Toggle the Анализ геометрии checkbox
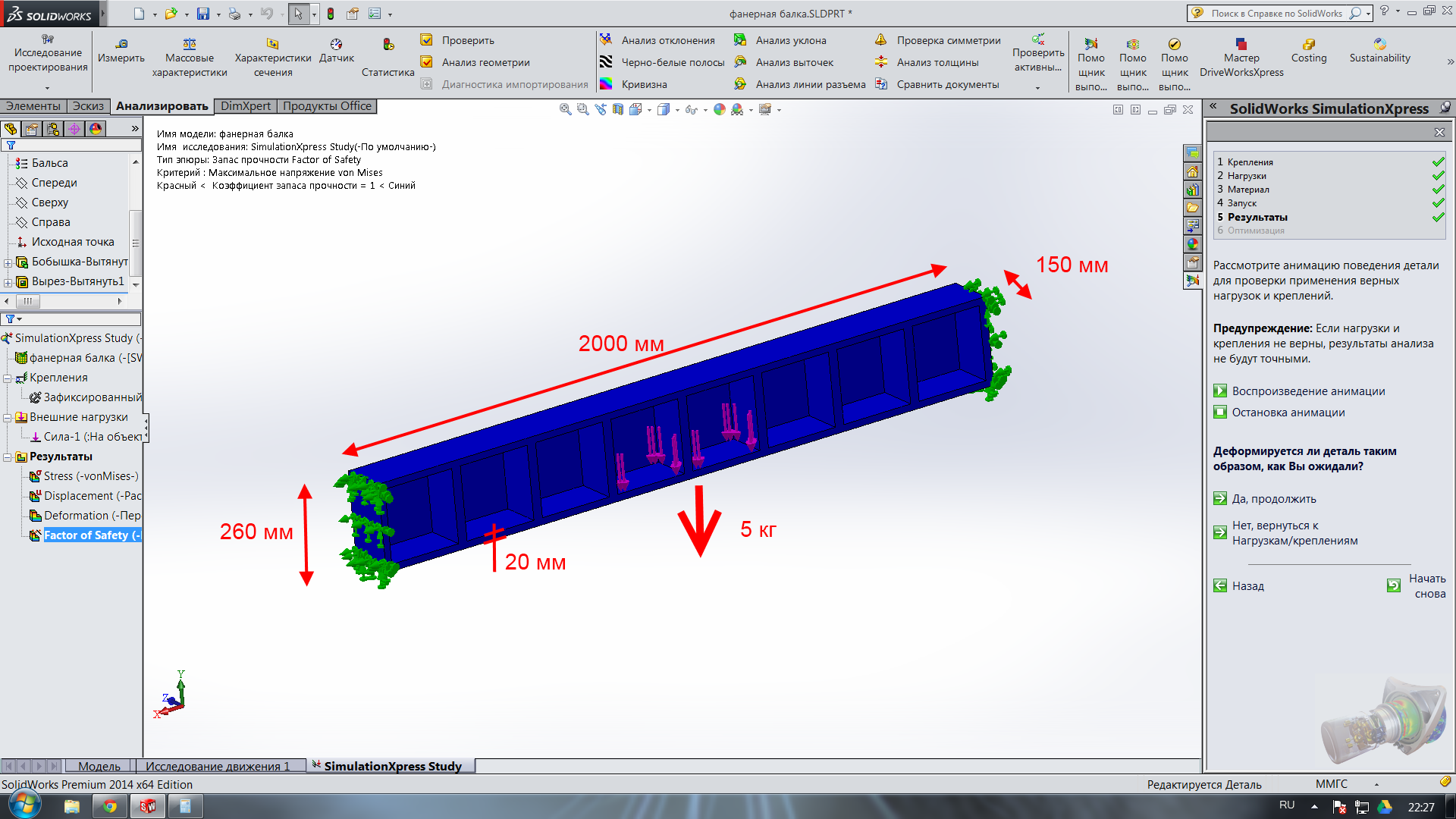 coord(427,62)
